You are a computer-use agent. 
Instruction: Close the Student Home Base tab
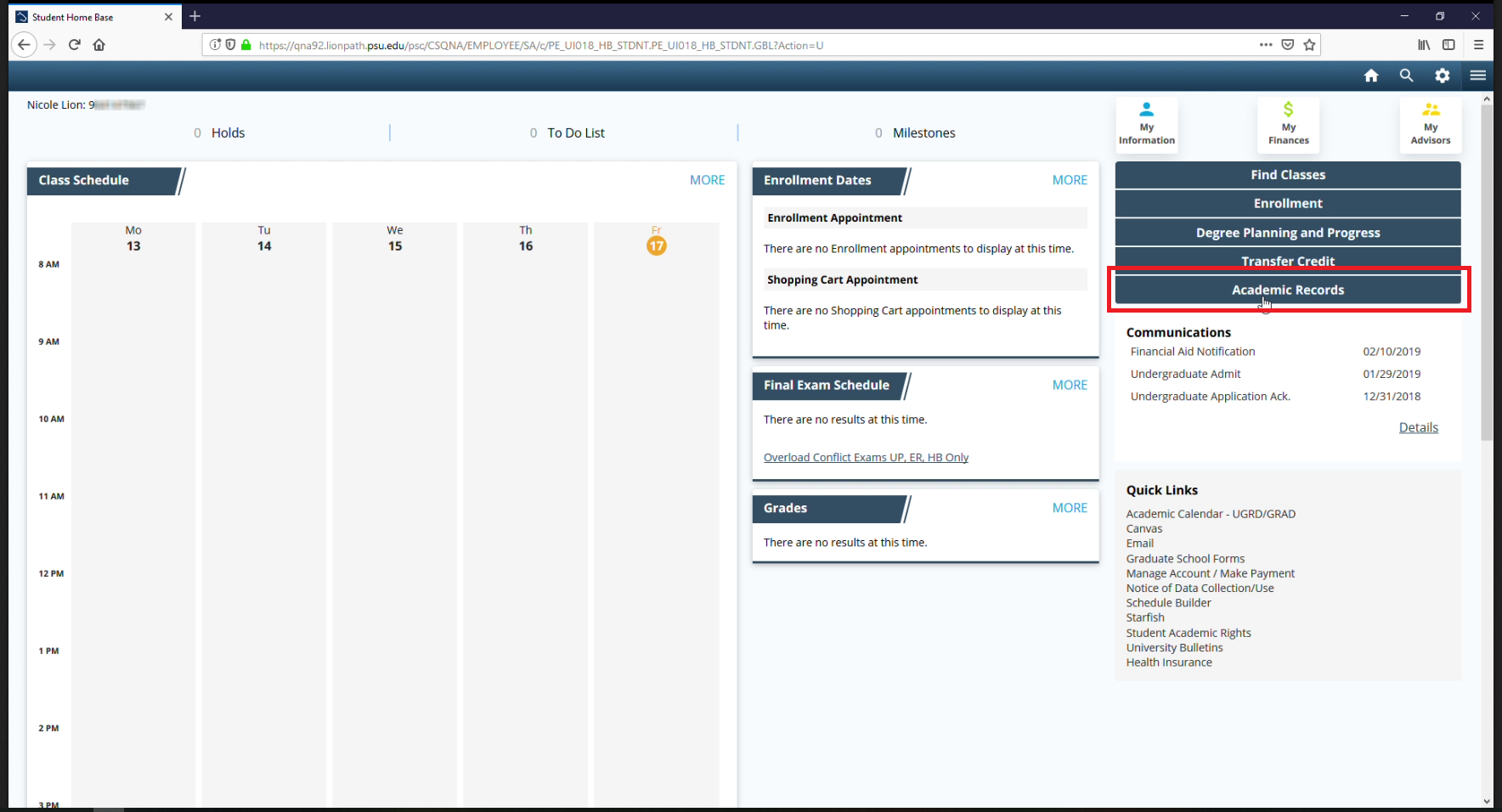click(168, 17)
